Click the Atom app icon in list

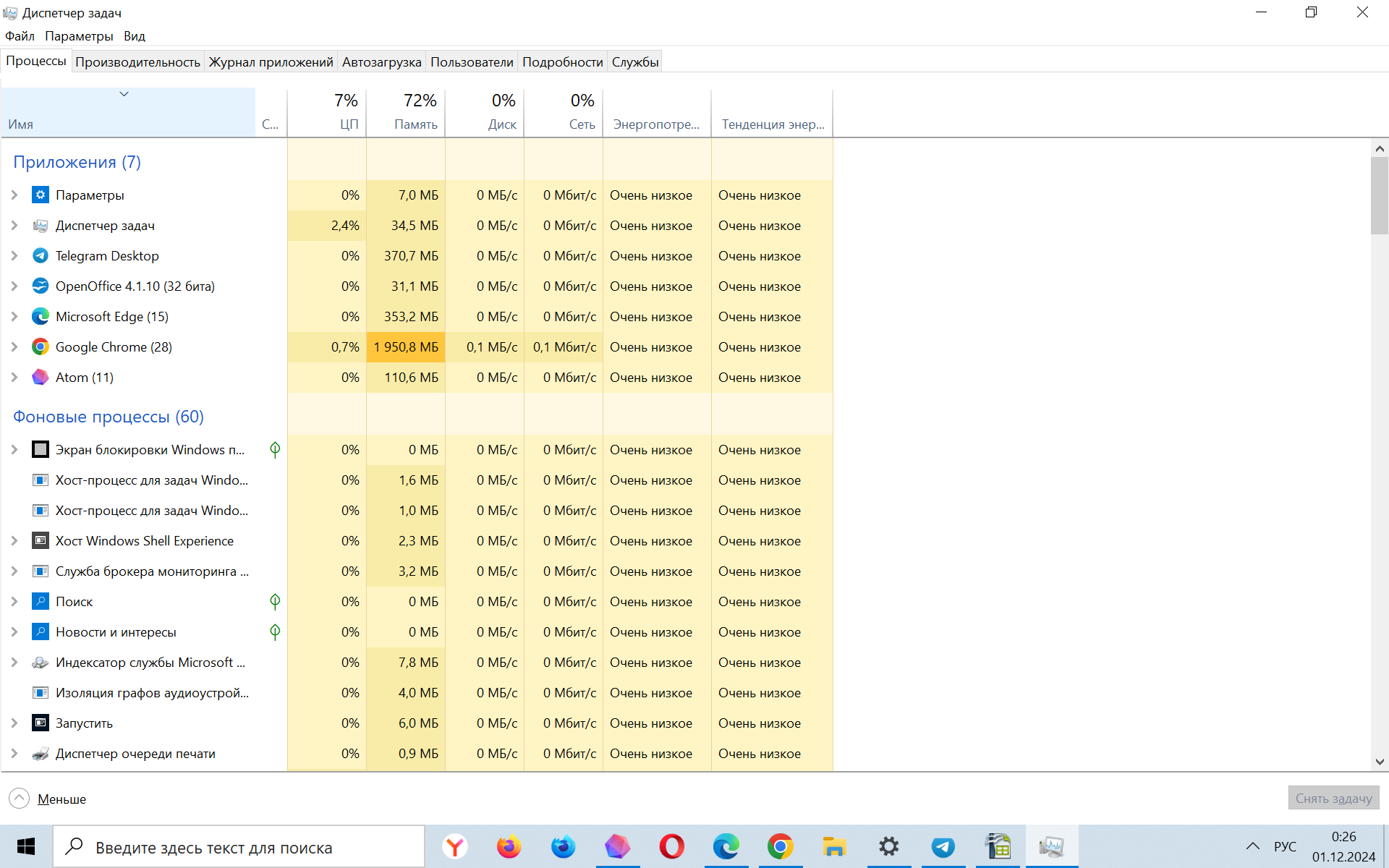(x=41, y=377)
